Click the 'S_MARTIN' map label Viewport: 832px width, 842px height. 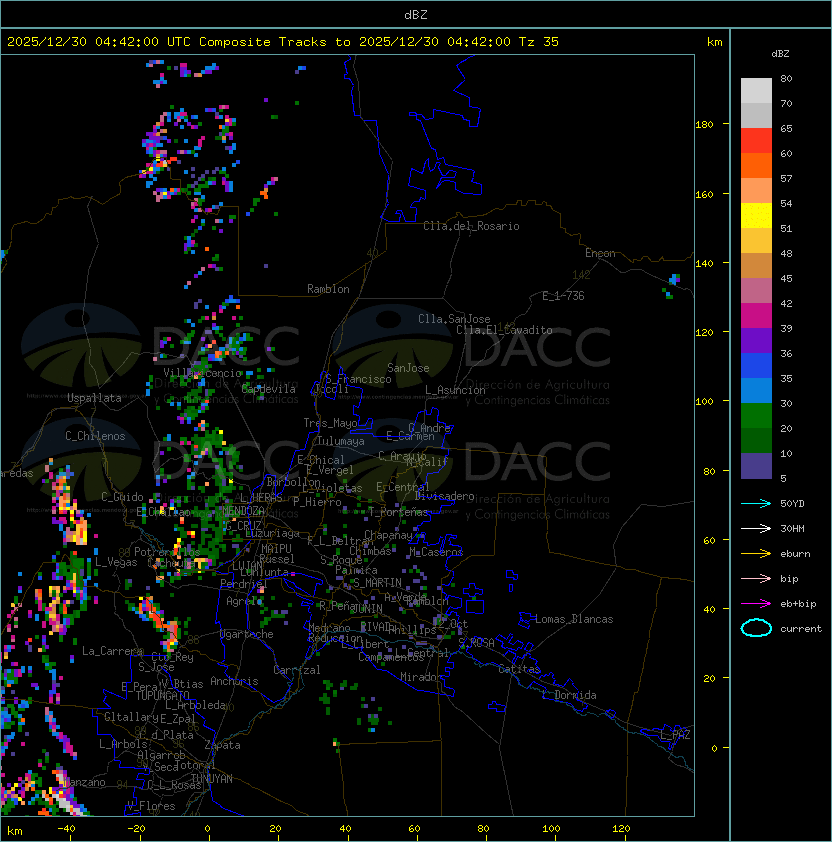(377, 583)
